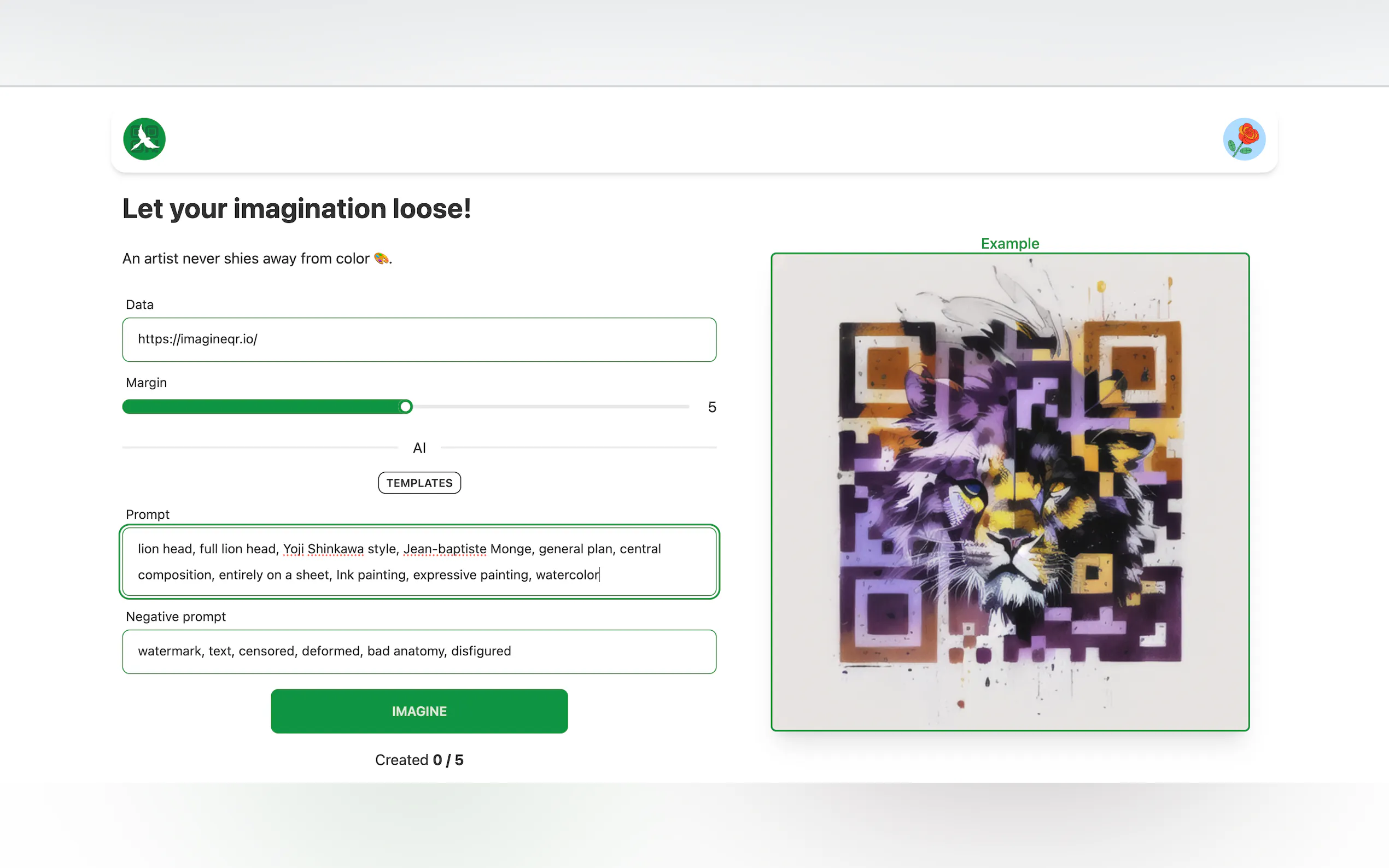Click the word 'Shinkawa' in the prompt
This screenshot has height=868, width=1389.
(335, 549)
